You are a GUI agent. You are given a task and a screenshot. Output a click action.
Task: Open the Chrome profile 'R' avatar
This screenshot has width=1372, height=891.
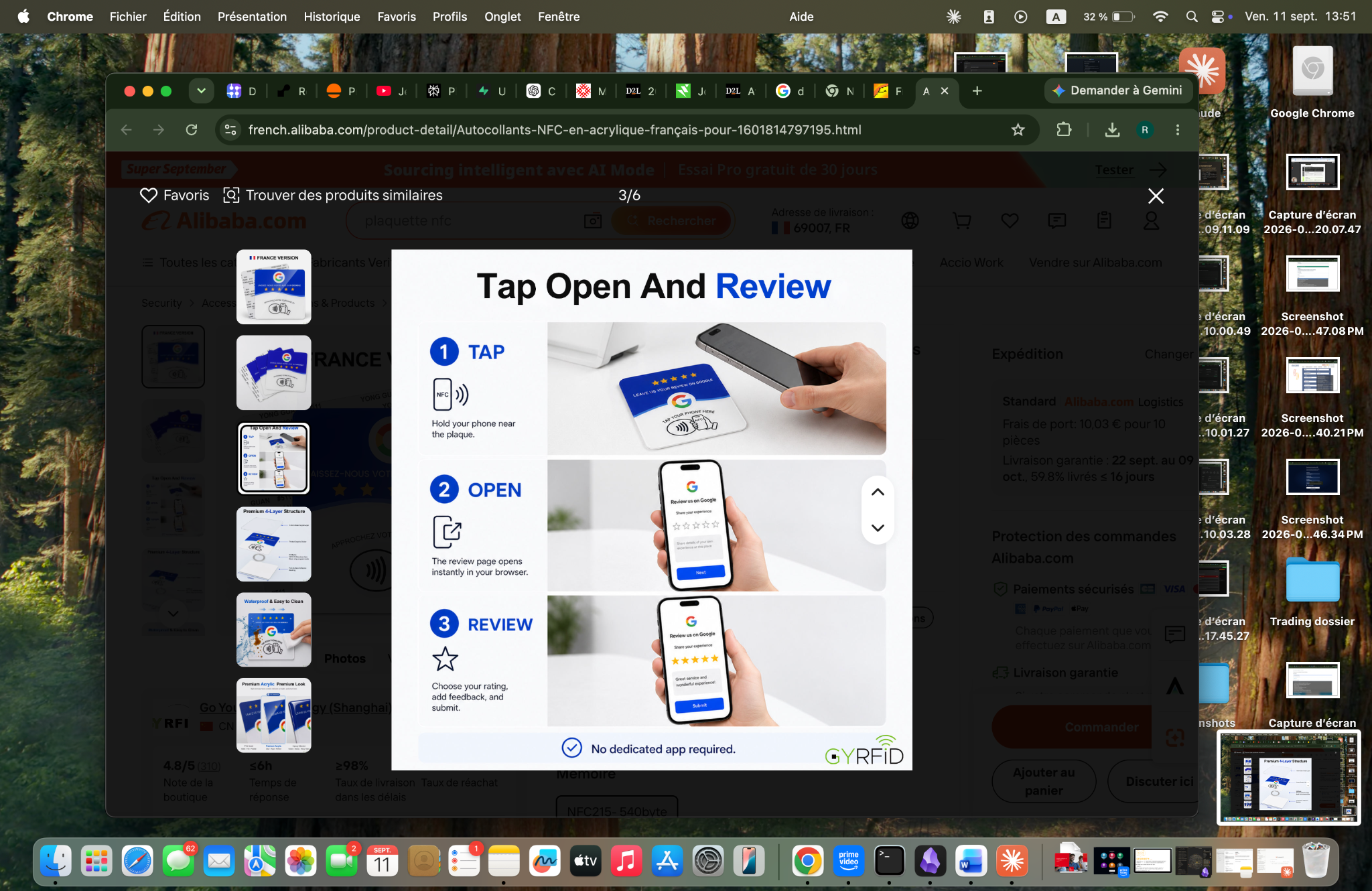click(1145, 130)
